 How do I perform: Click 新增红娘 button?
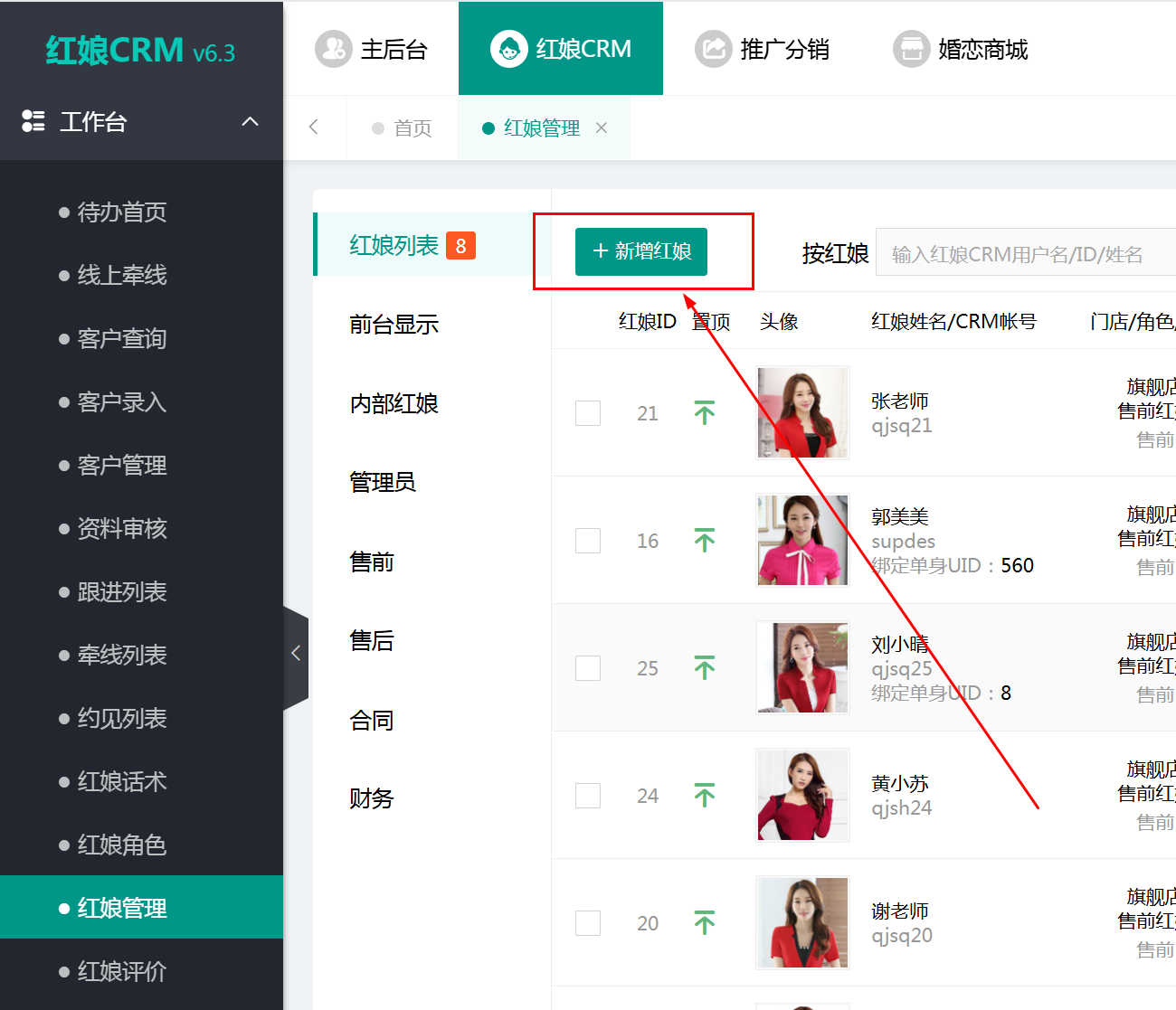coord(641,251)
